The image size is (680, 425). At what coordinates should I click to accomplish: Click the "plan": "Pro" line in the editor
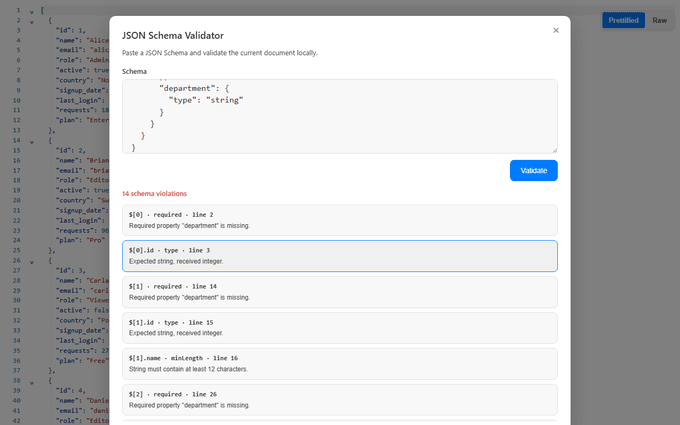[80, 240]
